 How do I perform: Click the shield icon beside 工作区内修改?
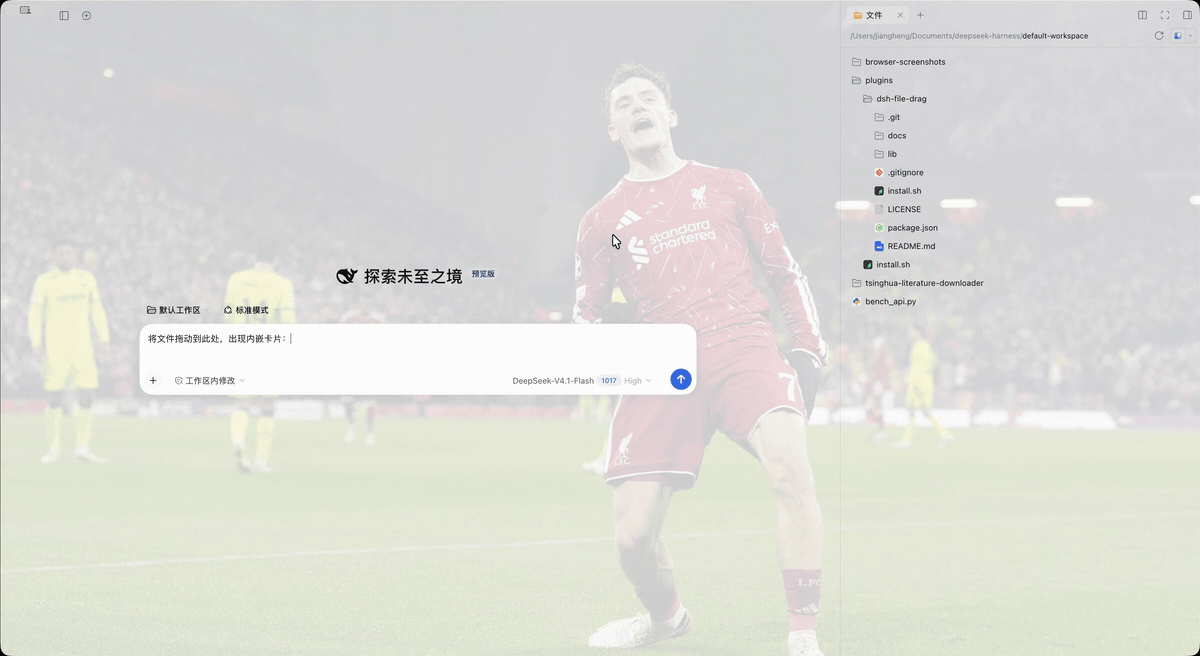[x=179, y=381]
